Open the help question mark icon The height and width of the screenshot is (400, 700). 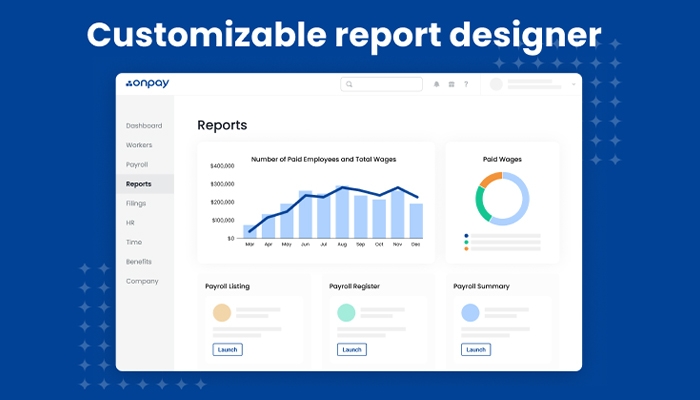[465, 85]
